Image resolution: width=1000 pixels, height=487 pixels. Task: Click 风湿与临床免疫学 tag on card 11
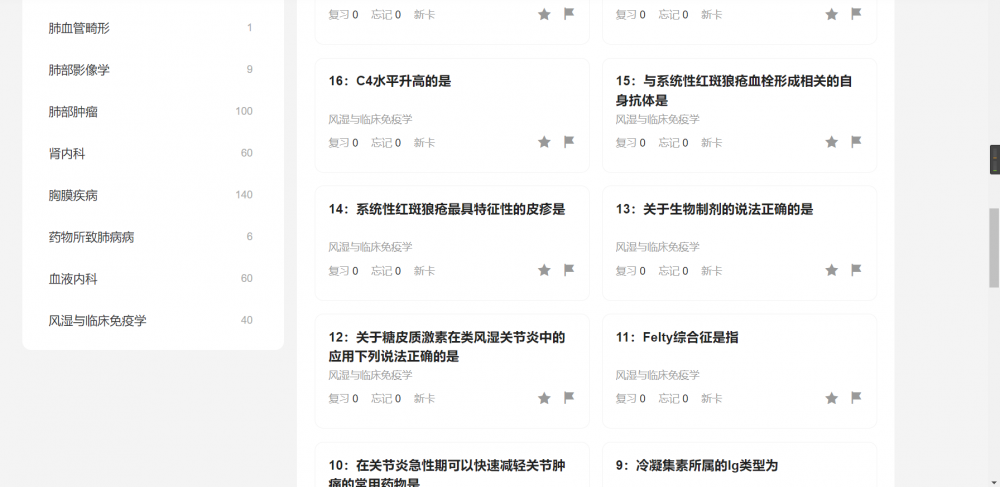coord(658,375)
